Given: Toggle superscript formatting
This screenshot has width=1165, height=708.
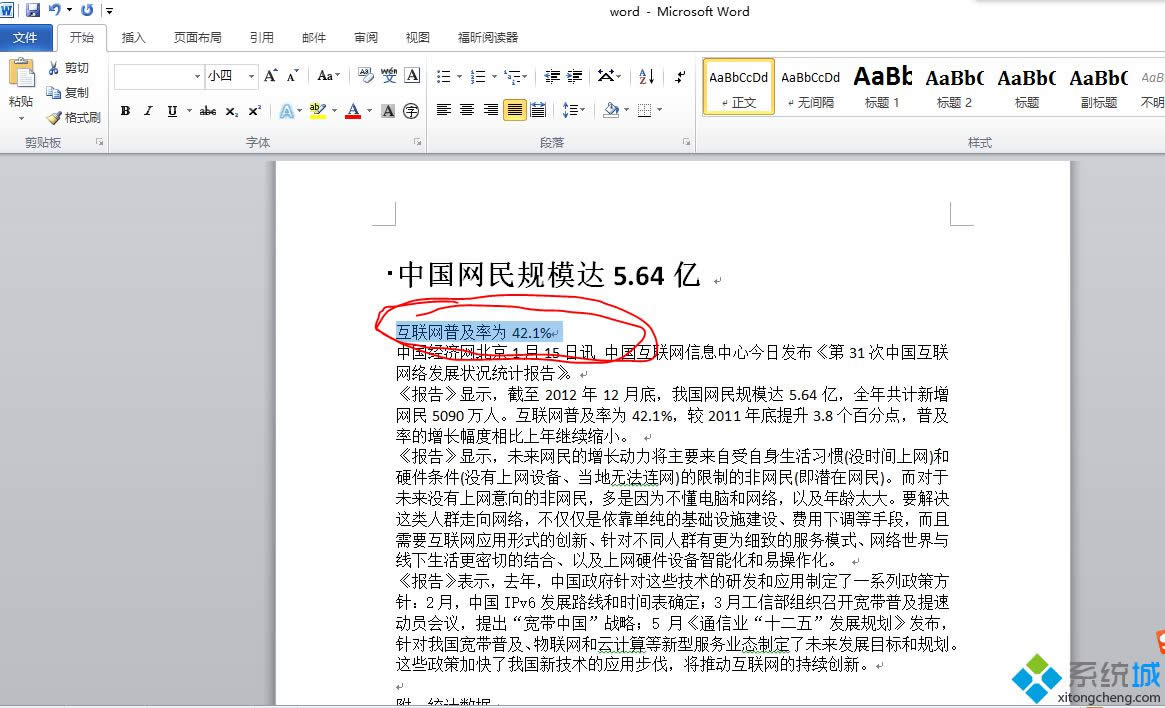Looking at the screenshot, I should click(254, 111).
